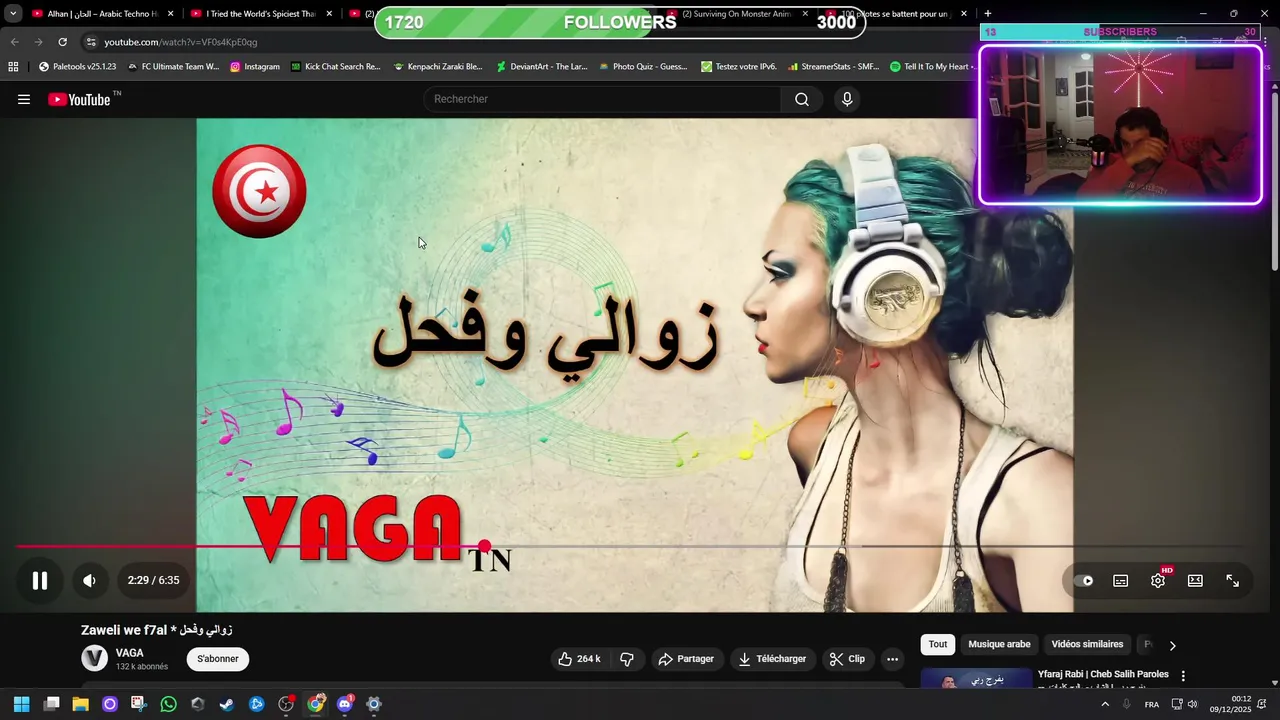Image resolution: width=1280 pixels, height=720 pixels.
Task: Open Yfaraj Rabi Cheb Salih suggested video
Action: [1103, 674]
